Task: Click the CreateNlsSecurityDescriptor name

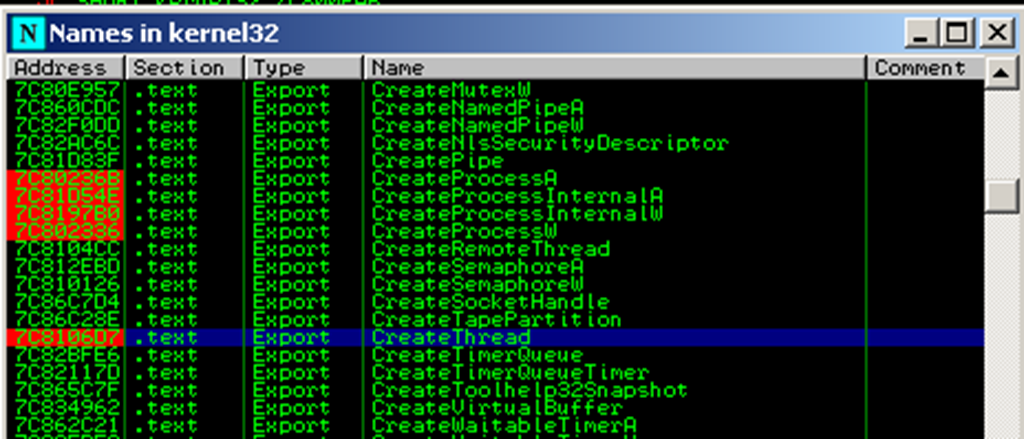Action: 549,143
